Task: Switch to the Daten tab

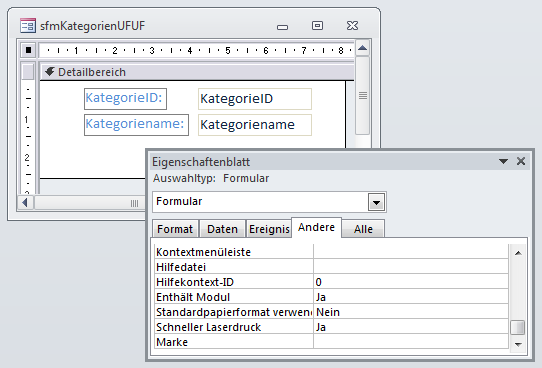Action: click(222, 229)
